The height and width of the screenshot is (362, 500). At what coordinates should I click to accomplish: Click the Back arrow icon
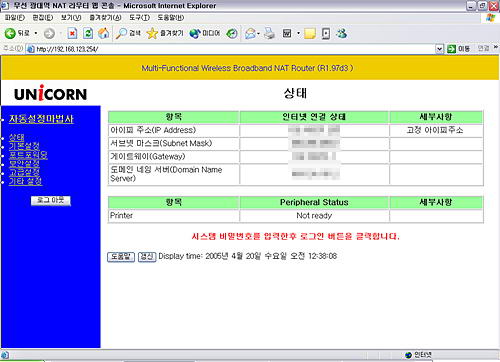(x=10, y=33)
